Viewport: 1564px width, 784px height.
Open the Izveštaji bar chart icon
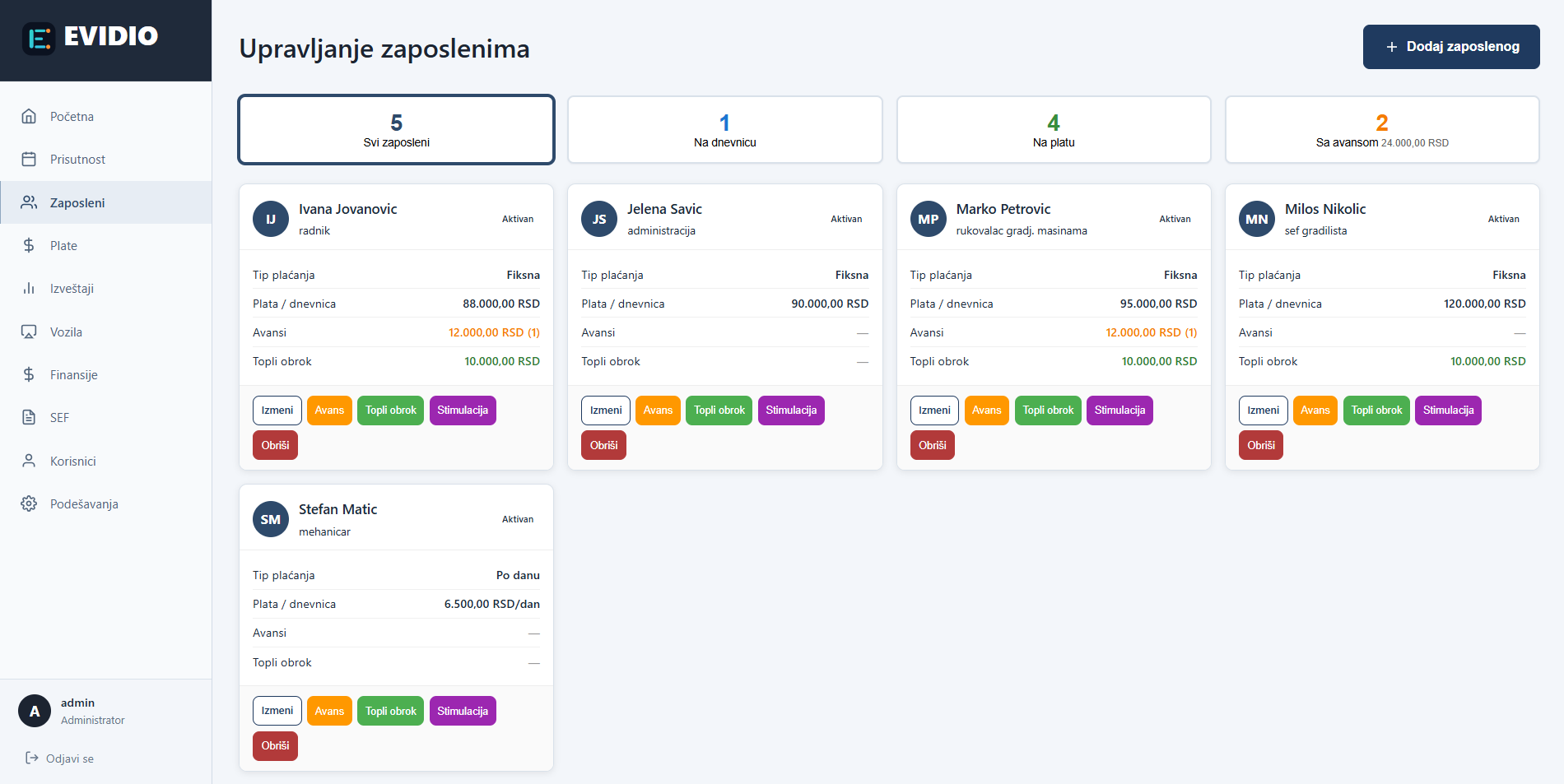[x=30, y=288]
